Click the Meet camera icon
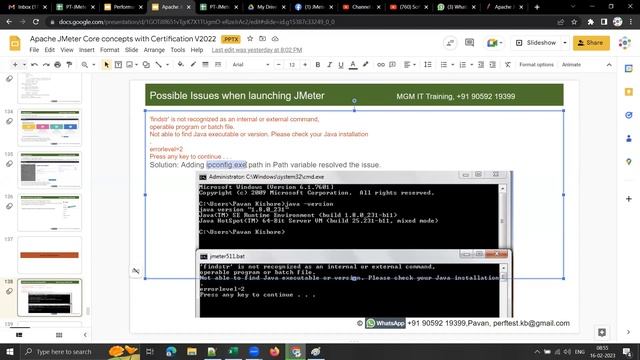The height and width of the screenshot is (360, 640). (x=494, y=42)
